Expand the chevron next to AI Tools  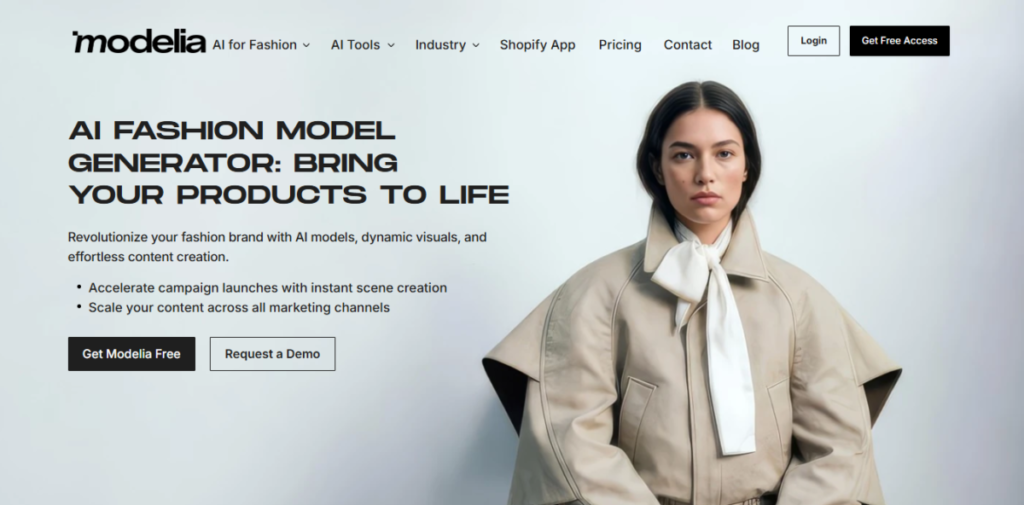pos(391,45)
